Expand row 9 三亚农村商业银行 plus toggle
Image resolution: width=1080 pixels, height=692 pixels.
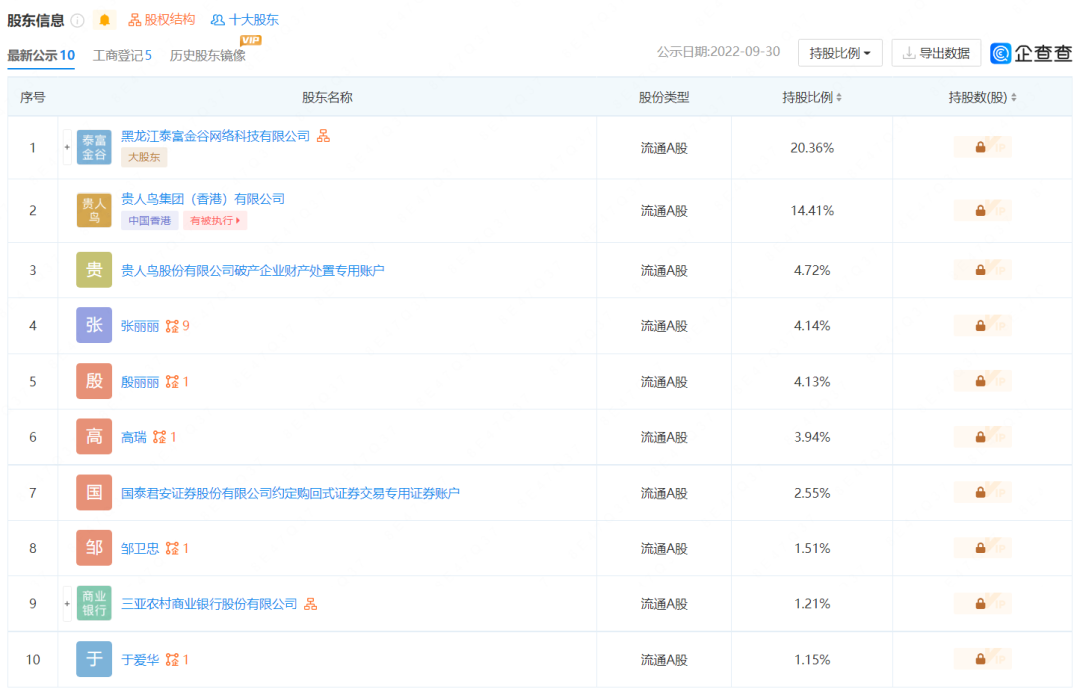[67, 604]
